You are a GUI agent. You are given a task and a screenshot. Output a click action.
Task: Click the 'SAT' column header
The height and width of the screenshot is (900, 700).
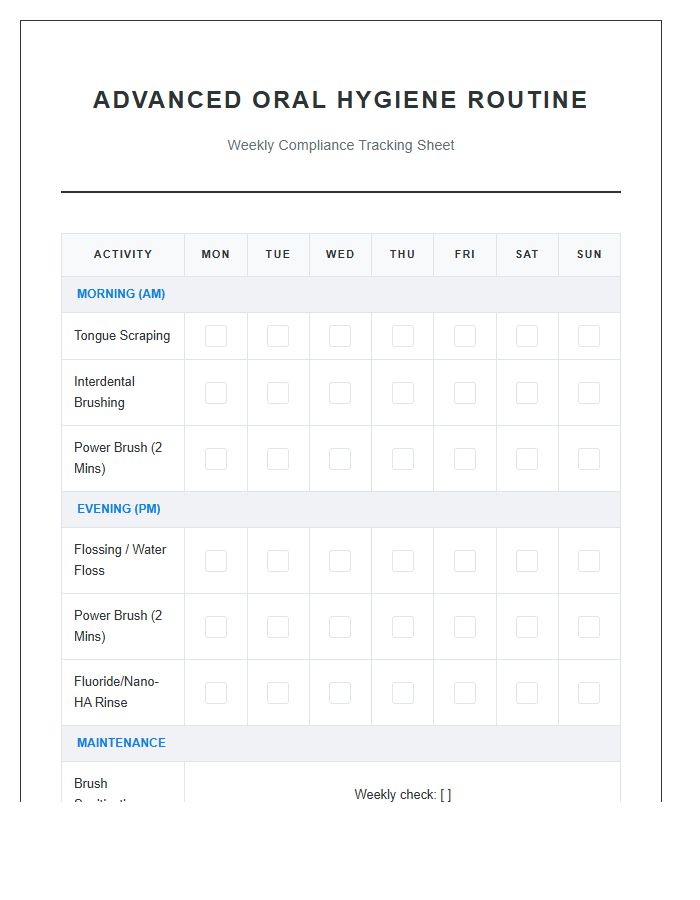[x=527, y=254]
